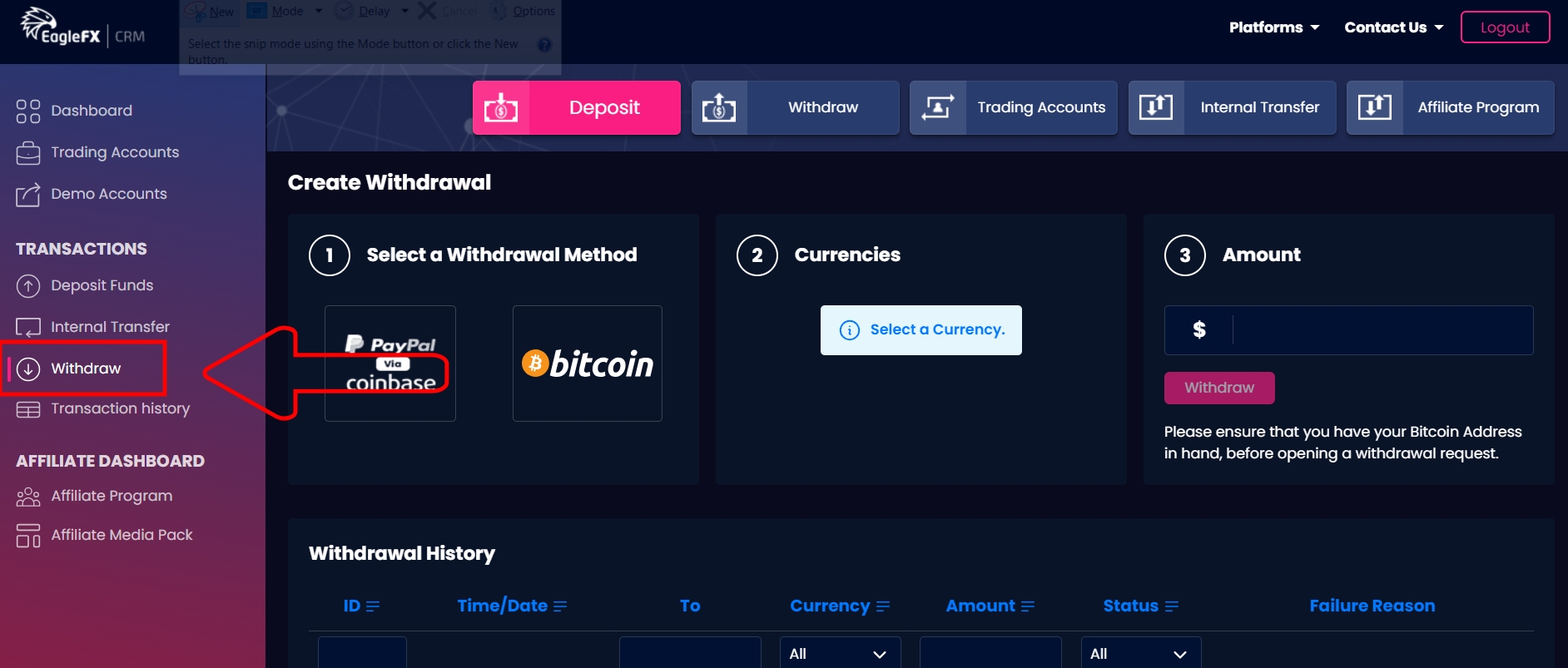This screenshot has height=668, width=1568.
Task: Select the PayPal via Coinbase withdrawal method
Action: click(x=390, y=364)
